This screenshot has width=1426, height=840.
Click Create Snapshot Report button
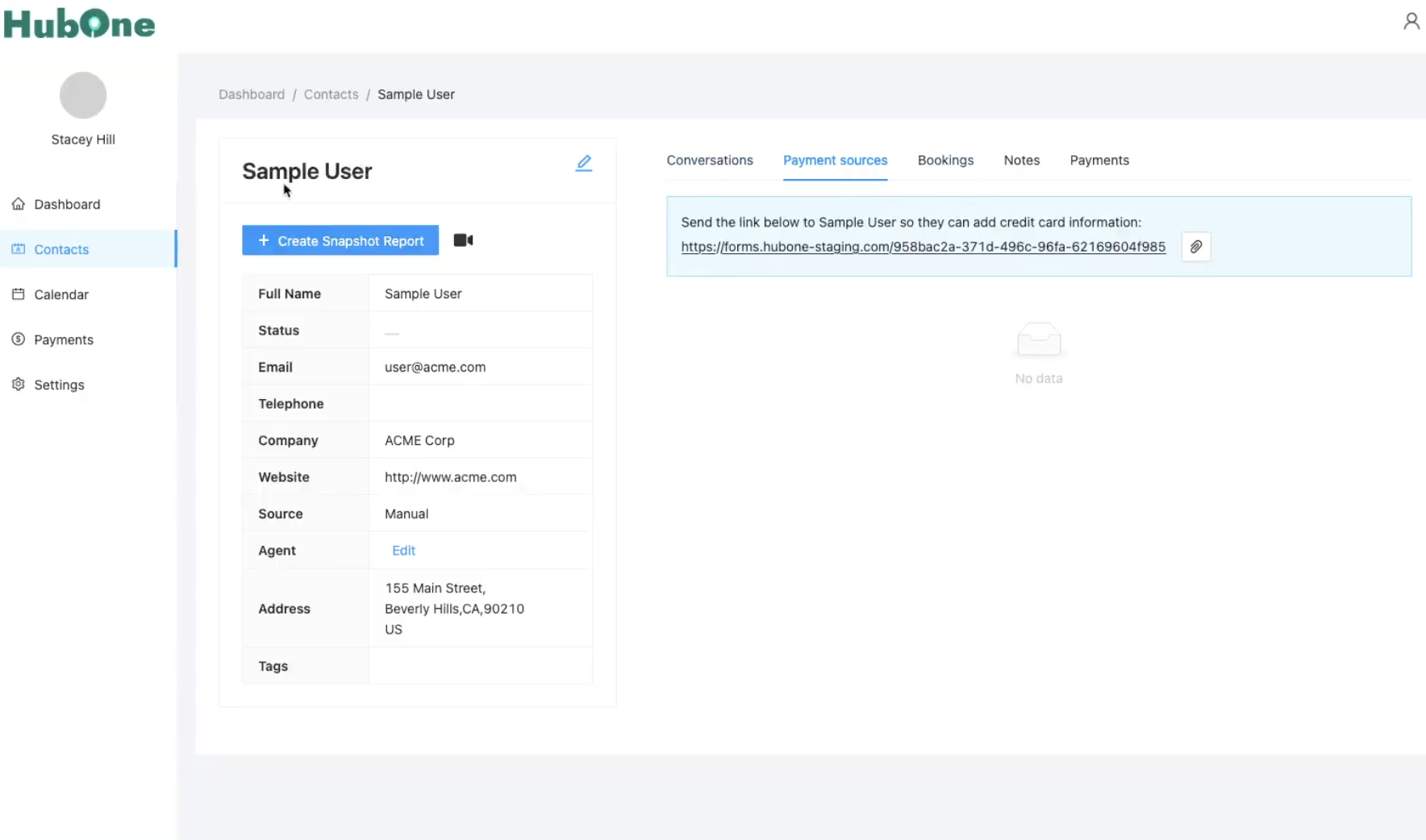point(340,240)
